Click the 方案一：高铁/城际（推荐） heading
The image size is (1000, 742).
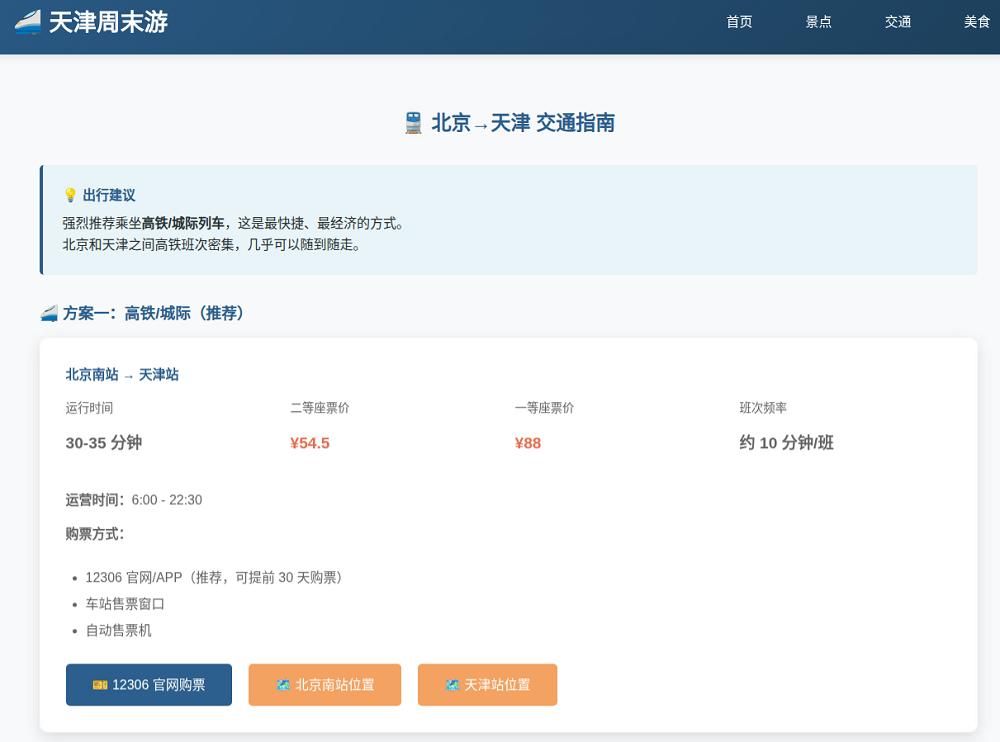(154, 313)
